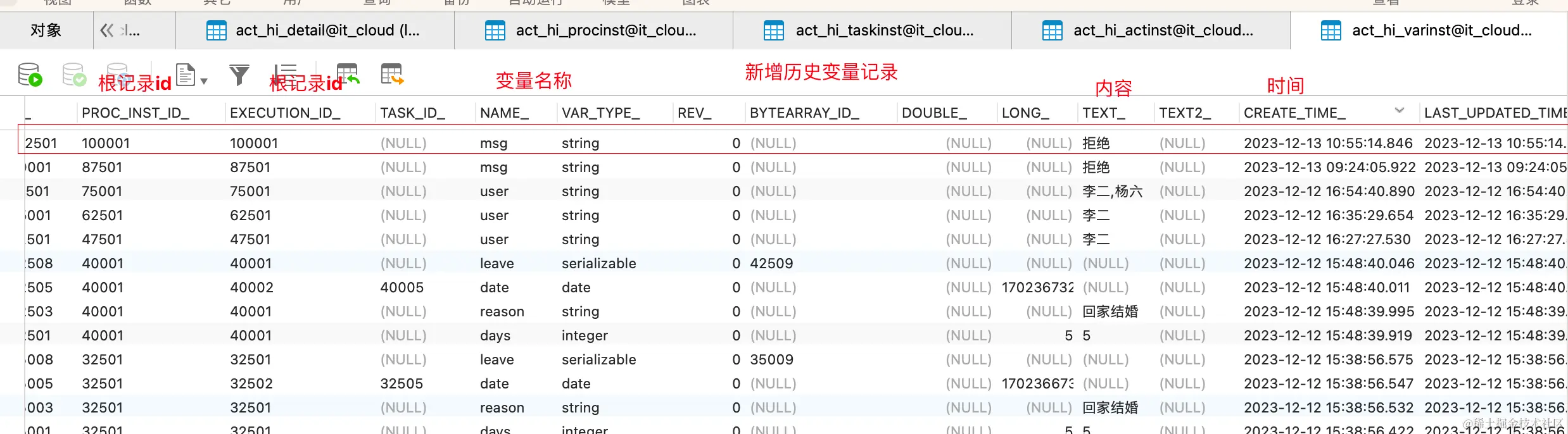Open the dropdown arrow beside the document icon
Viewport: 1568px width, 434px height.
pos(204,81)
